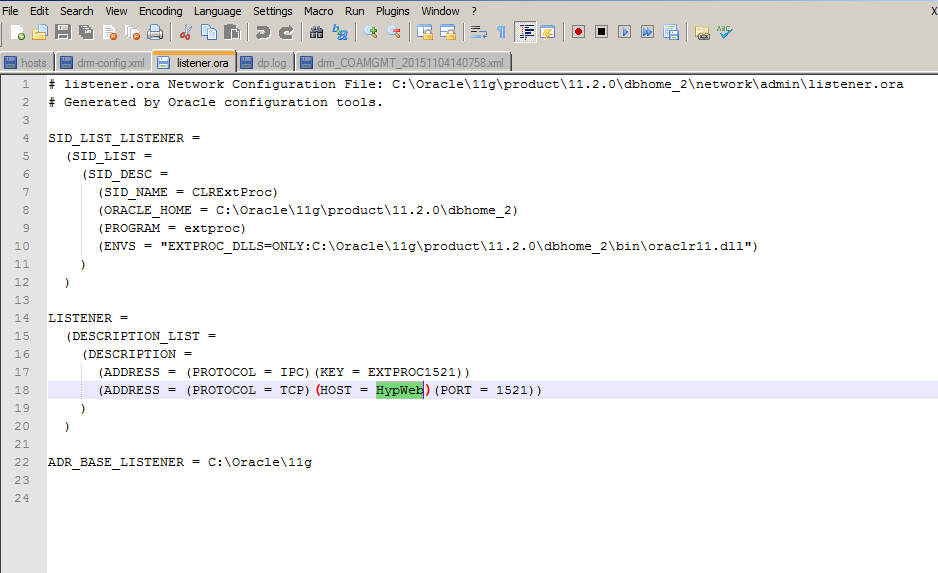This screenshot has height=573, width=938.
Task: Toggle Show All Characters pilcrow icon
Action: coord(501,32)
